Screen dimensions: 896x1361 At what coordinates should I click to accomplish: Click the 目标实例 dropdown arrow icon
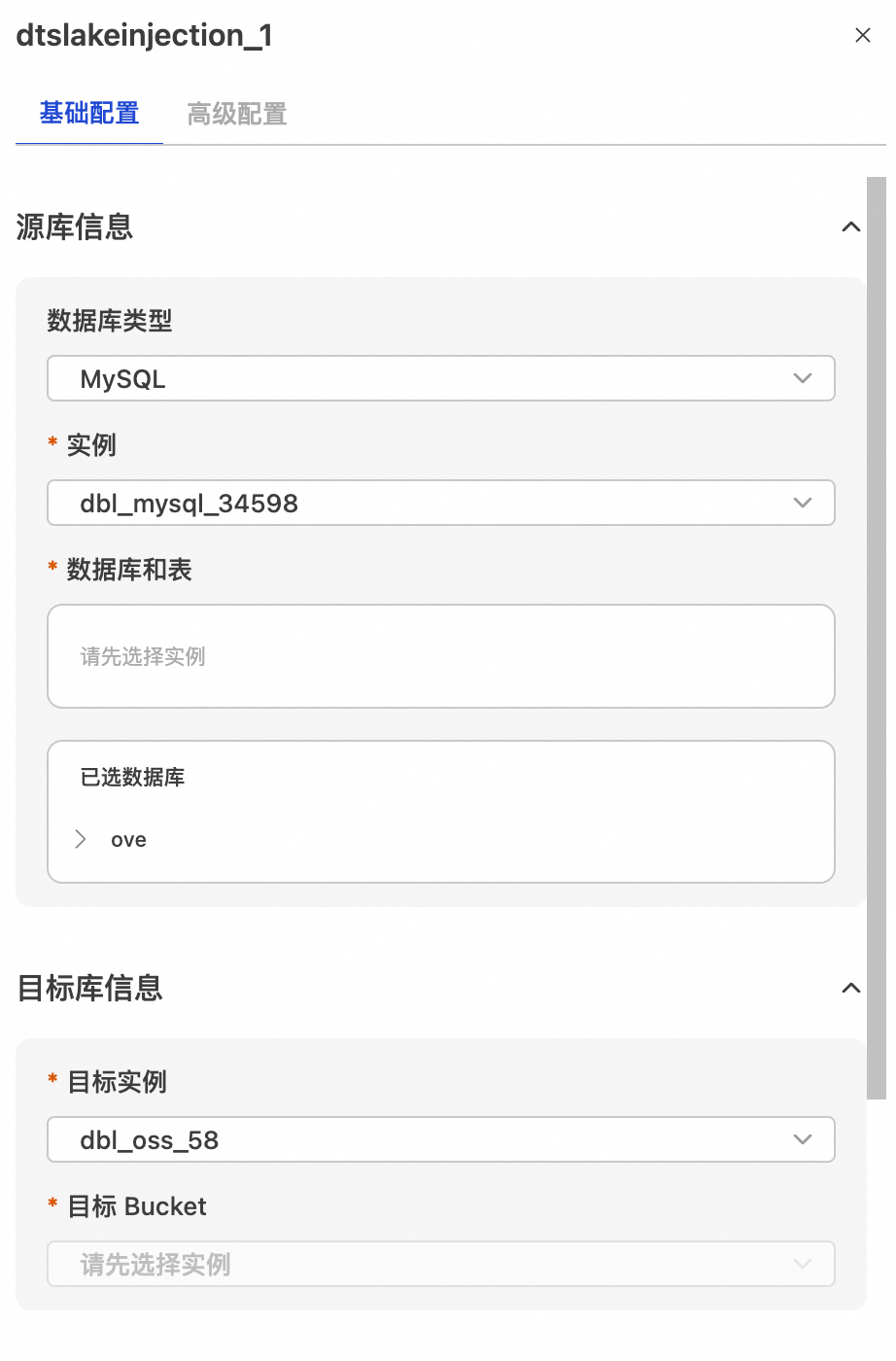(803, 1140)
